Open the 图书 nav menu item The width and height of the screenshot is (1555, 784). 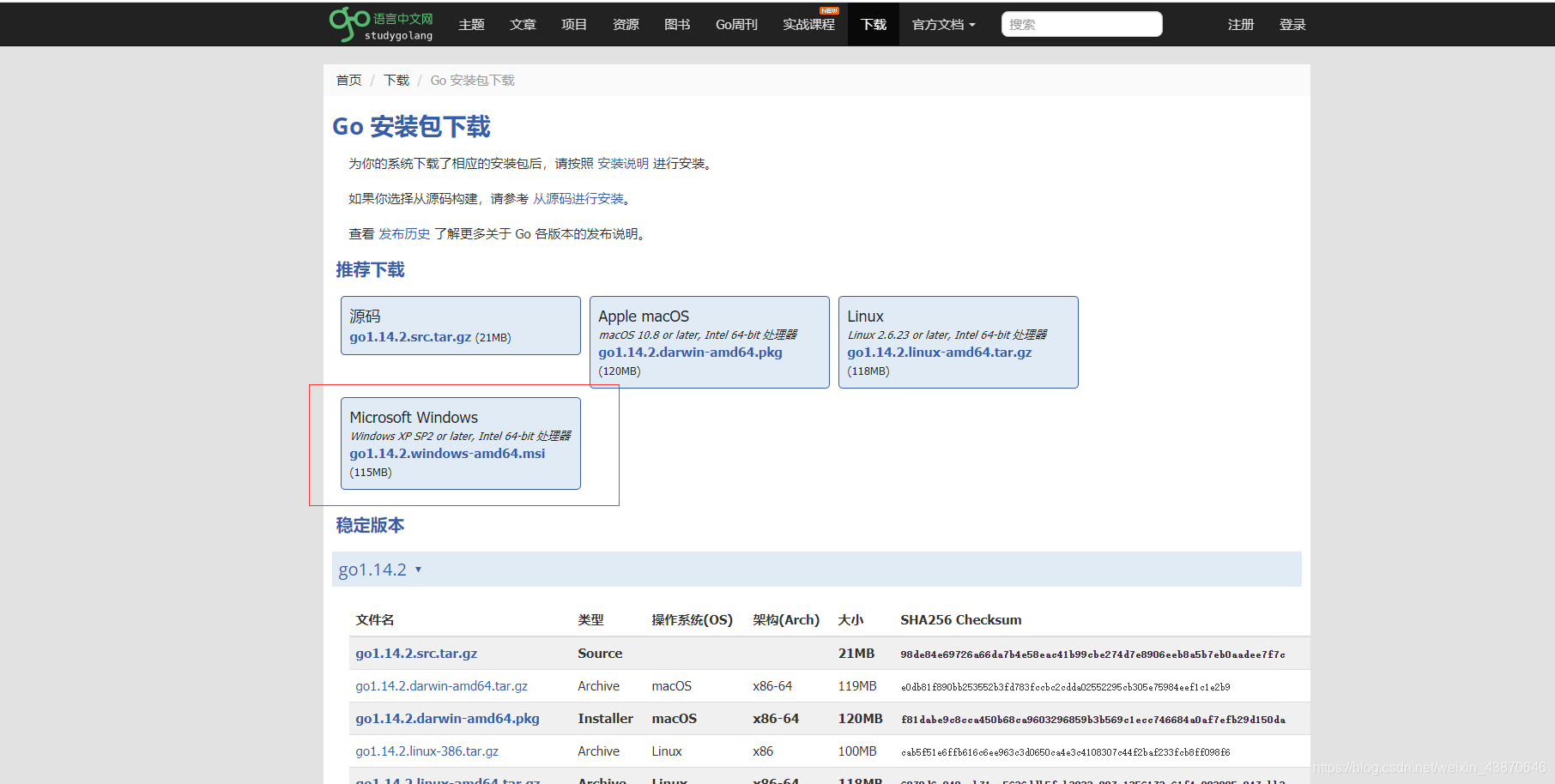(x=678, y=25)
